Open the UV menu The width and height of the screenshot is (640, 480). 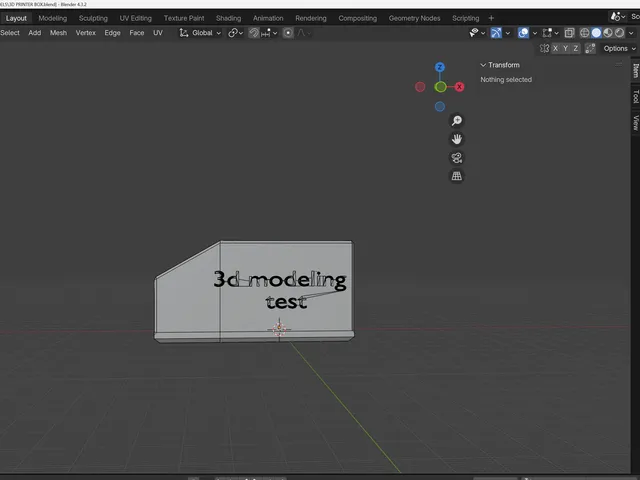pos(158,33)
